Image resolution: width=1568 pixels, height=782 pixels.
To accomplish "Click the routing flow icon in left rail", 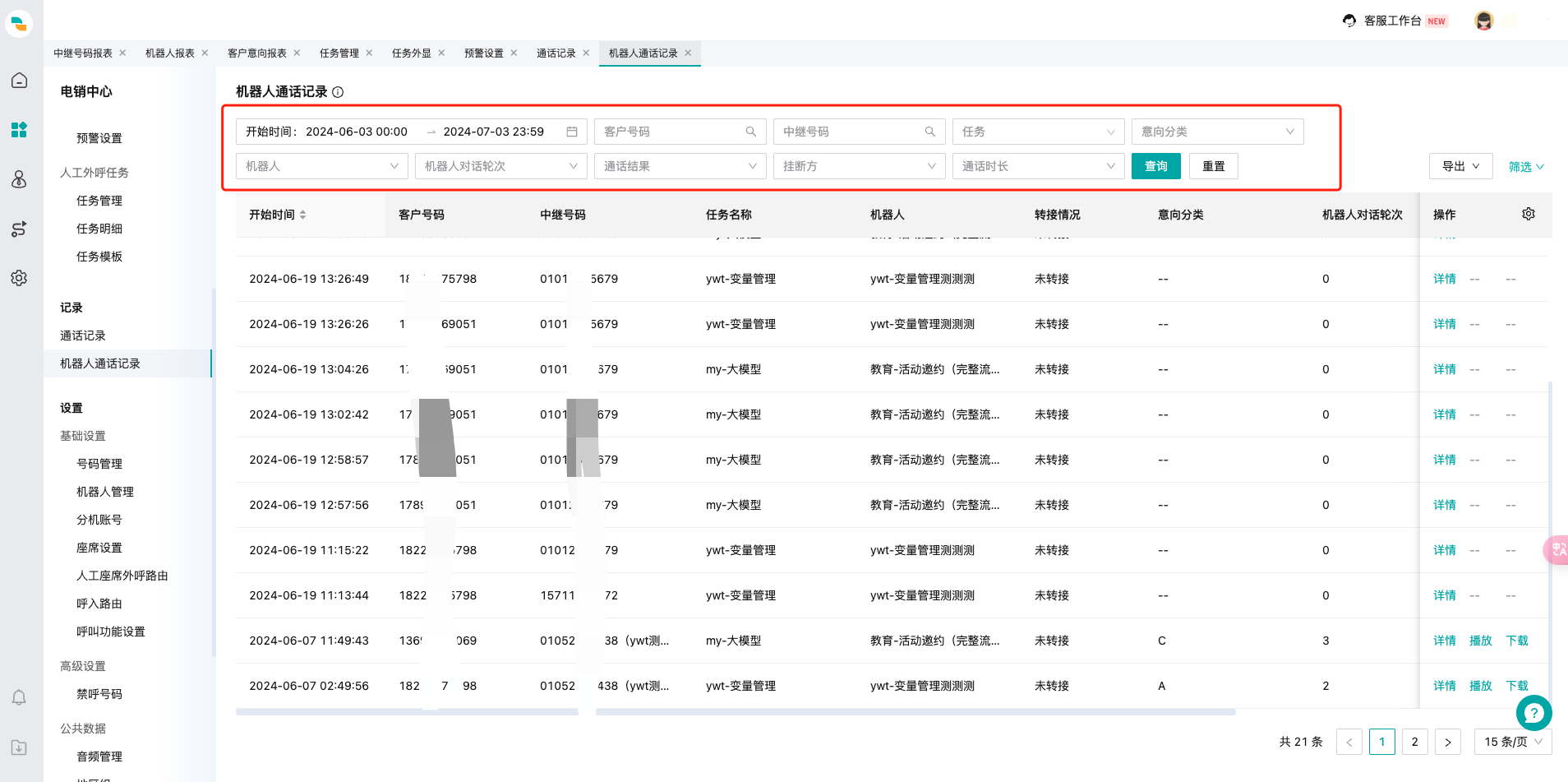I will click(x=19, y=229).
